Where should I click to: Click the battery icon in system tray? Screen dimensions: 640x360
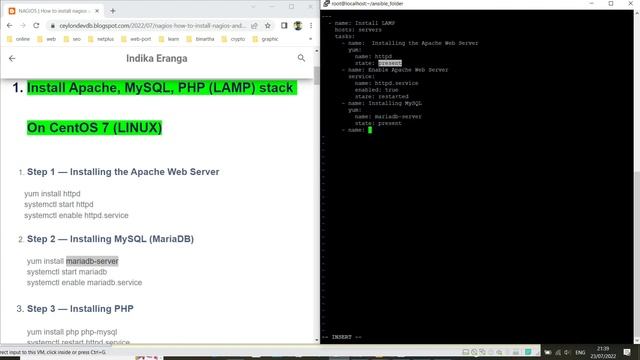(x=548, y=352)
